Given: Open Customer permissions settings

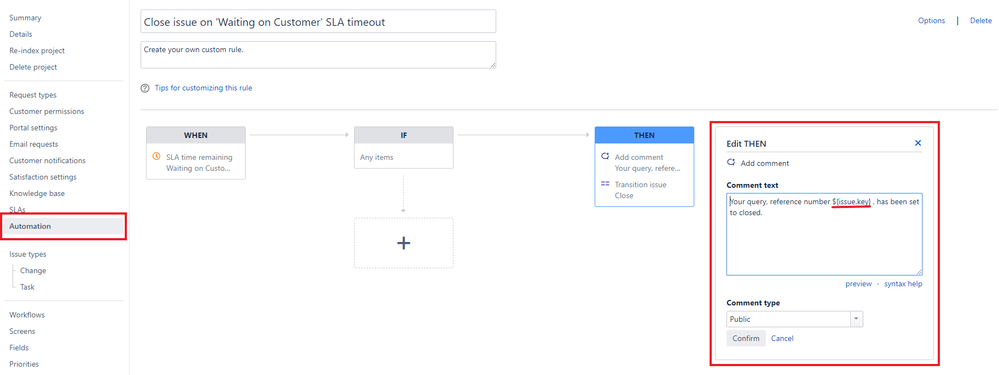Looking at the screenshot, I should pyautogui.click(x=47, y=111).
